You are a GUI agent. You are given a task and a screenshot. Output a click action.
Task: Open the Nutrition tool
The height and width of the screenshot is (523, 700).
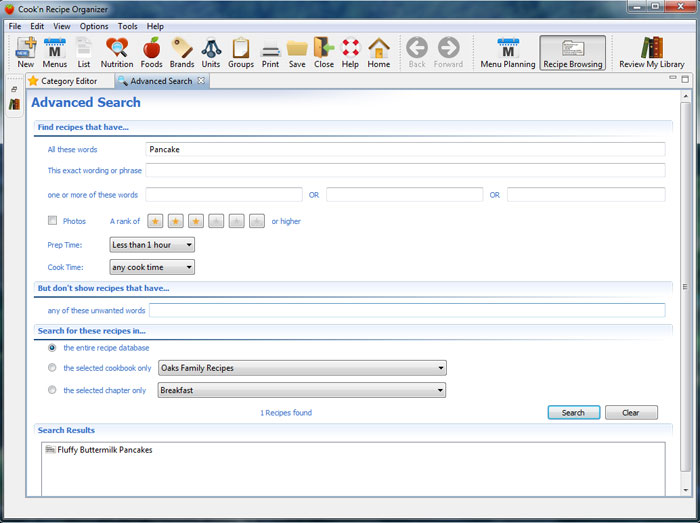coord(117,53)
